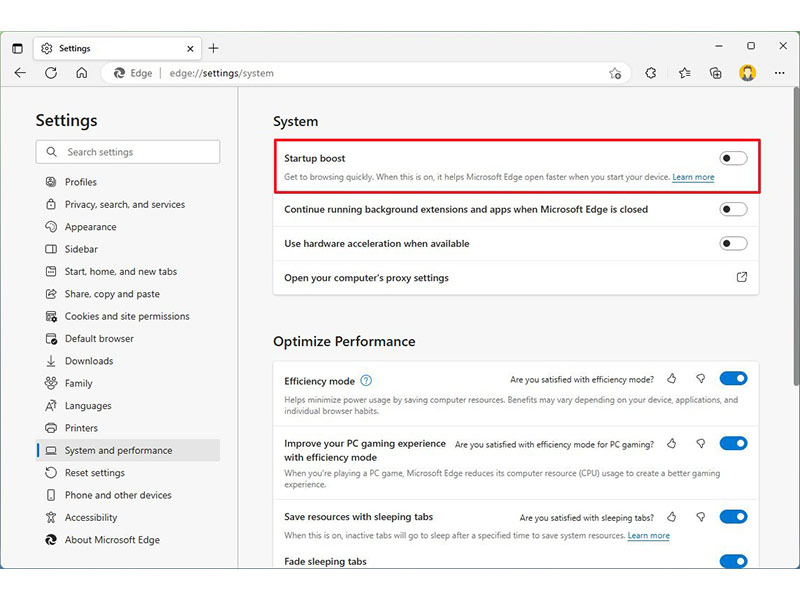Image resolution: width=800 pixels, height=600 pixels.
Task: Open your computer's proxy settings
Action: point(516,278)
